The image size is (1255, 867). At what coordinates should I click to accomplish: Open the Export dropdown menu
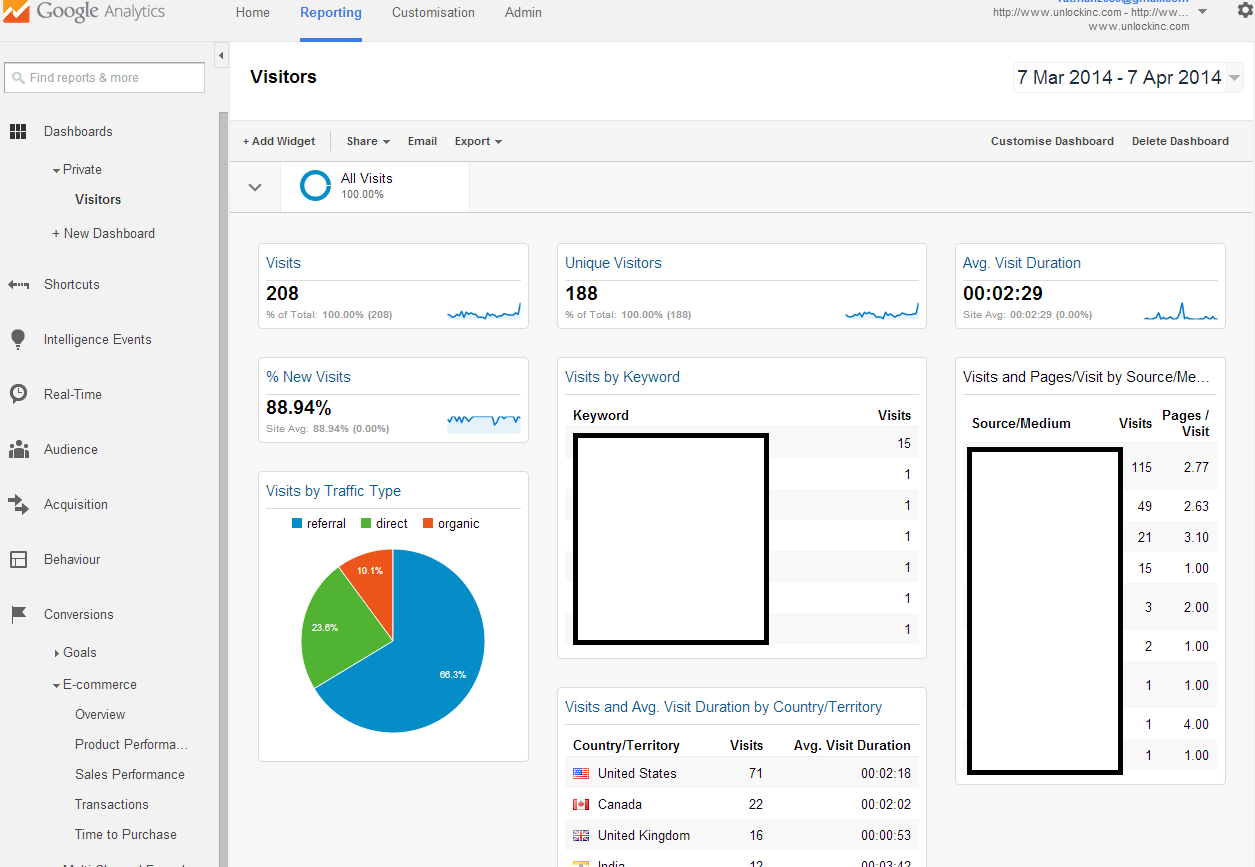pyautogui.click(x=478, y=141)
